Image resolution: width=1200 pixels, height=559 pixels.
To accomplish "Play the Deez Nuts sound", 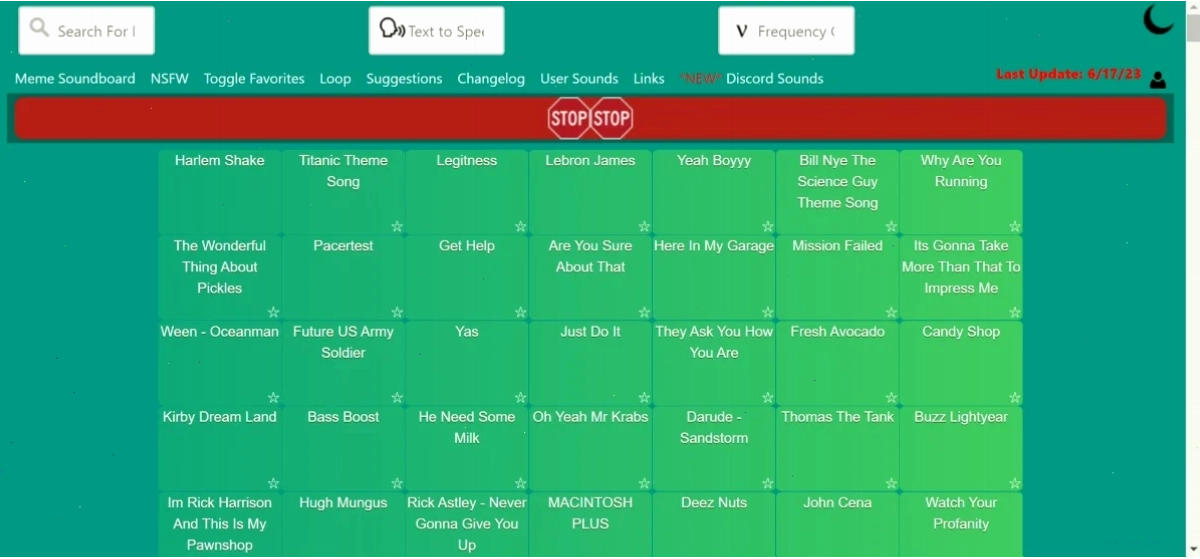I will point(714,525).
